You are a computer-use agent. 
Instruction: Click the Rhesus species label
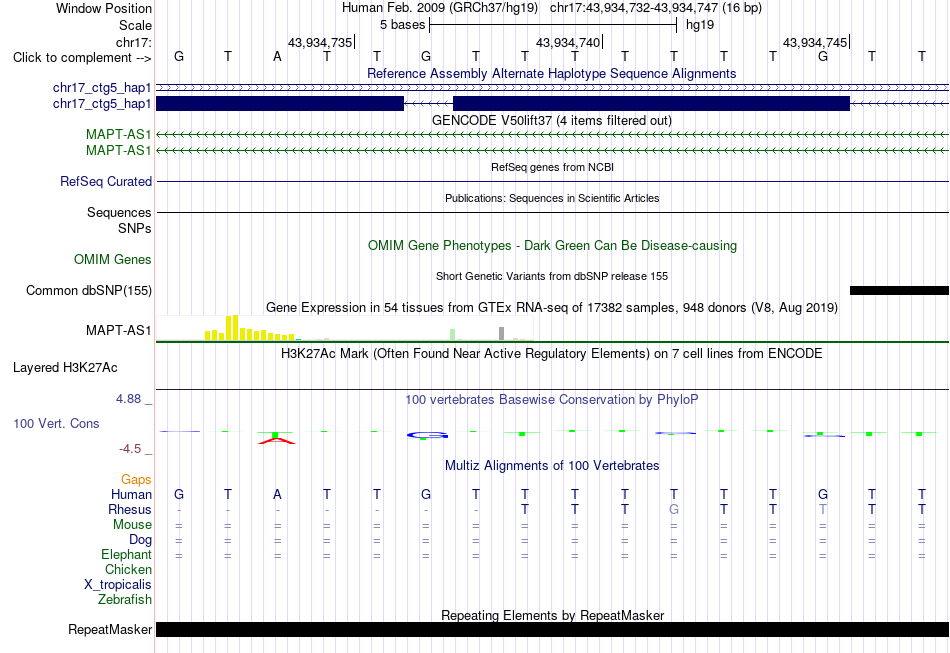(130, 509)
